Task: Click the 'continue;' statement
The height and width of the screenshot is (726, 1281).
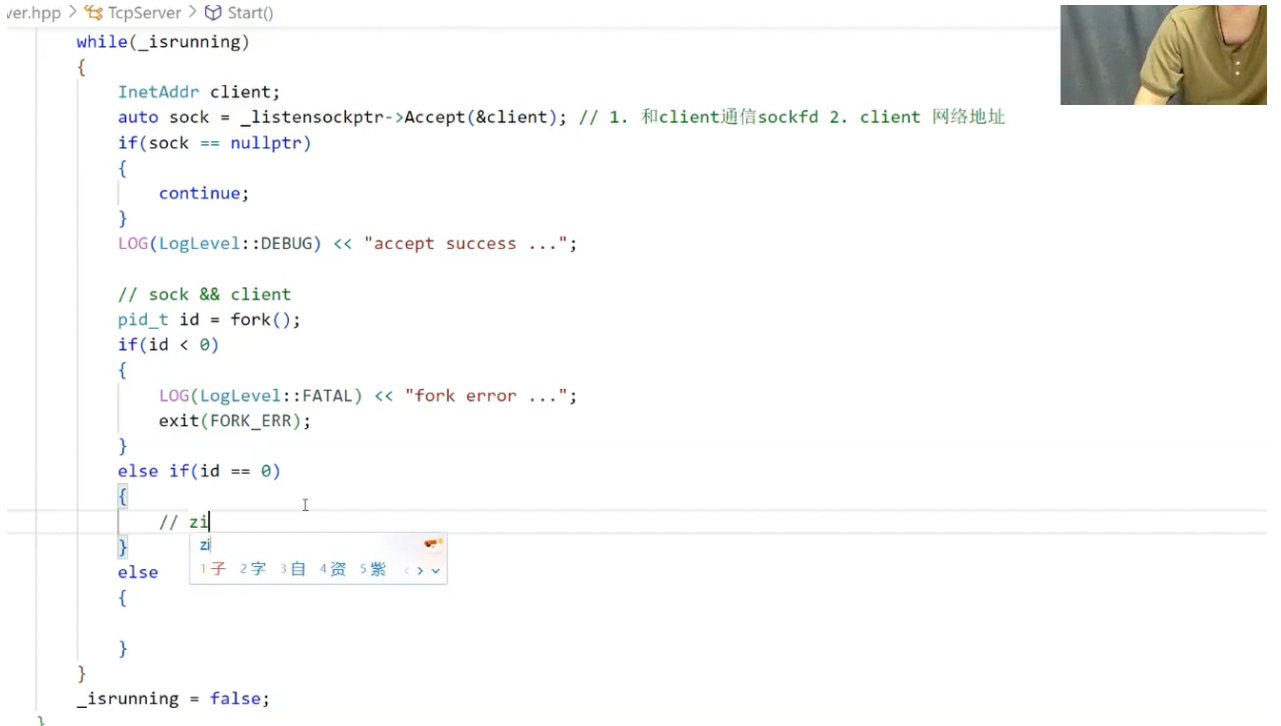Action: (x=204, y=193)
